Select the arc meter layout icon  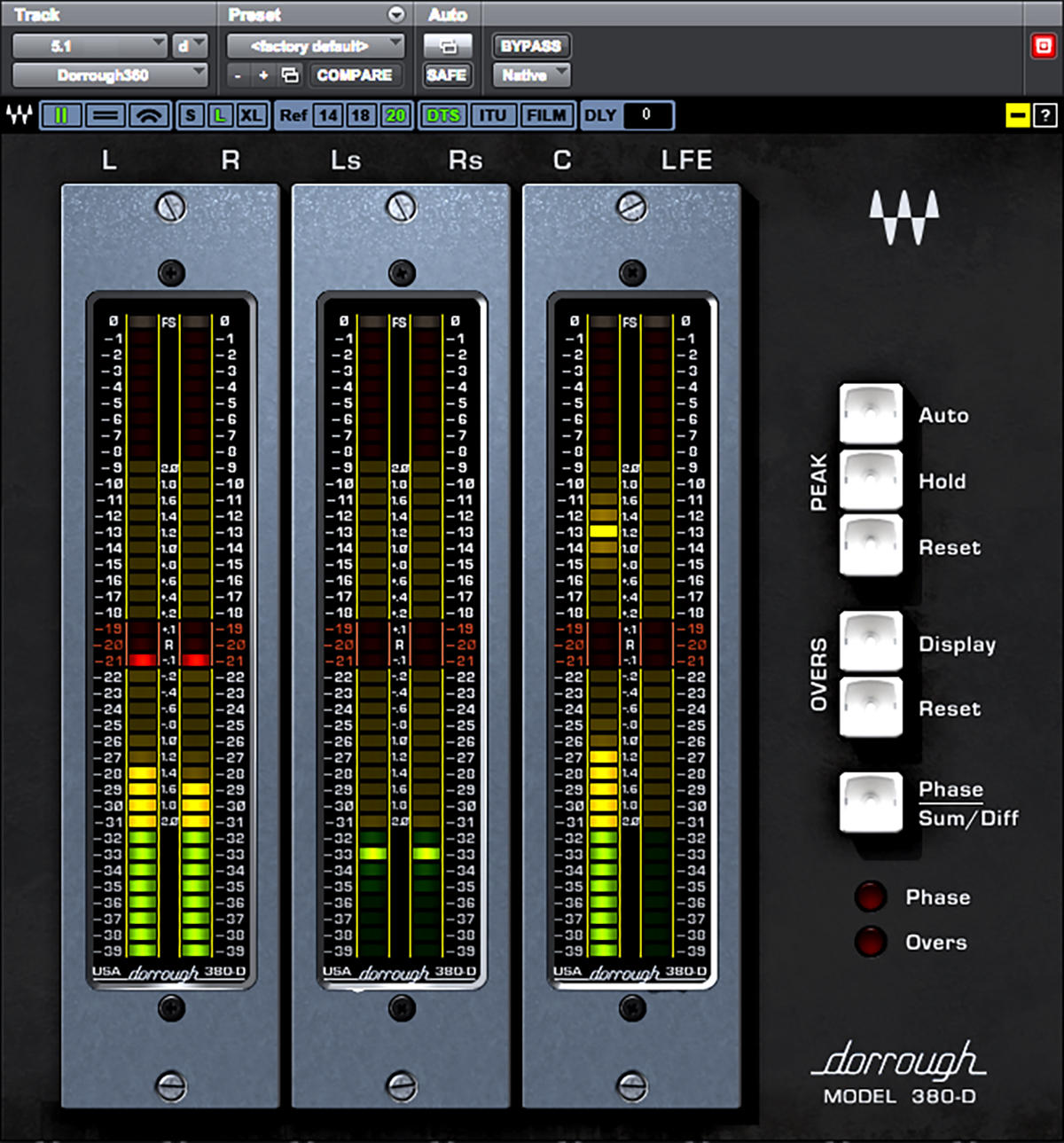149,115
